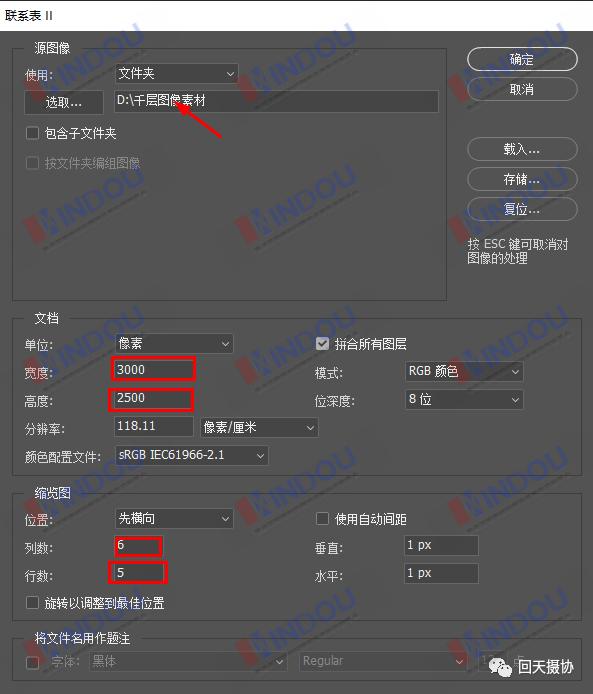Toggle 旋转以调整到最佳位置 checkbox
This screenshot has height=694, width=593.
[x=32, y=603]
